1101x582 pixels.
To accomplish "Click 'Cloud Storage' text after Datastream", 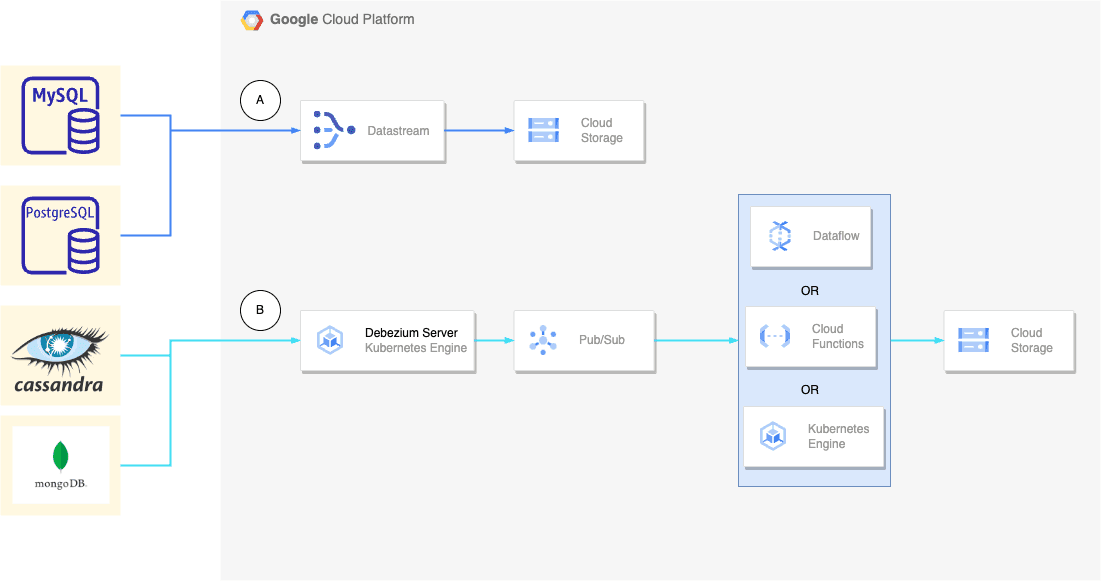I will click(x=602, y=131).
